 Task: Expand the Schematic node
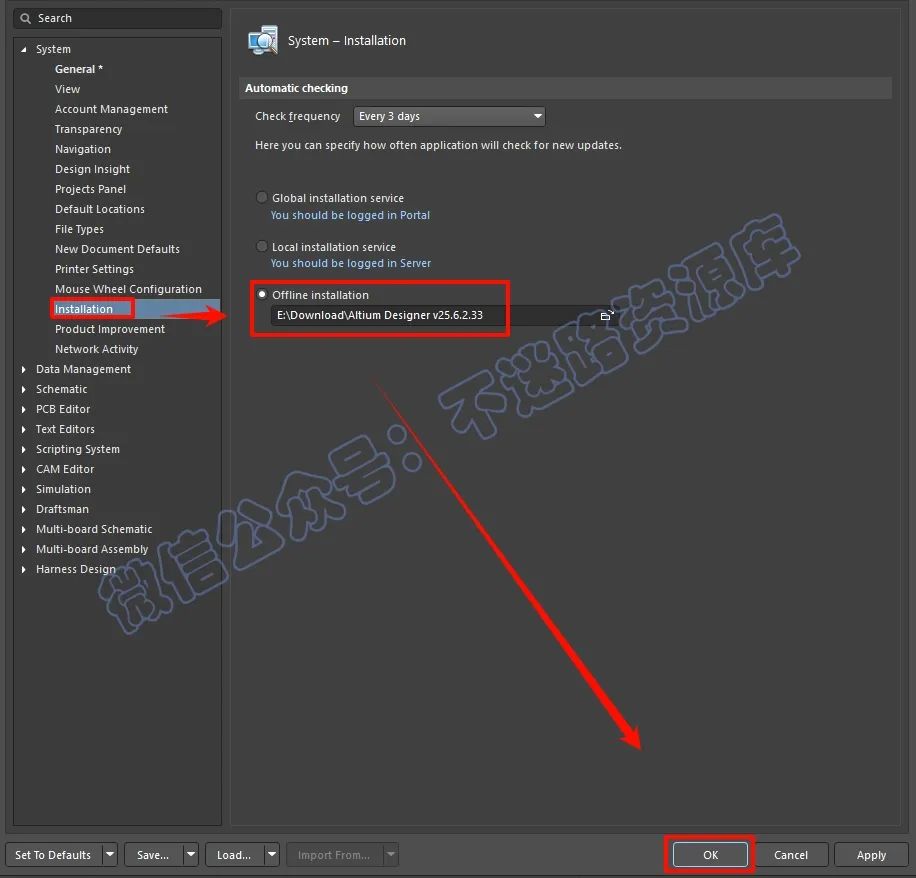pyautogui.click(x=23, y=389)
